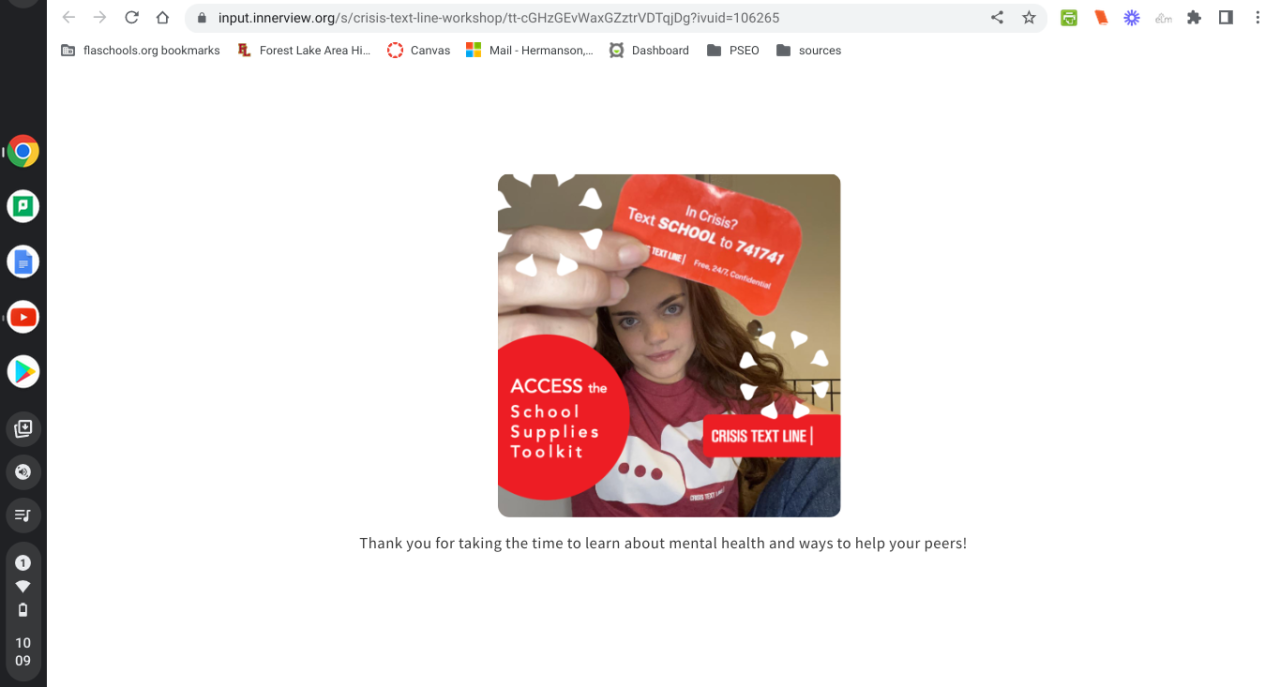Open the Extensions puzzle-piece menu
The image size is (1280, 687).
[1194, 18]
